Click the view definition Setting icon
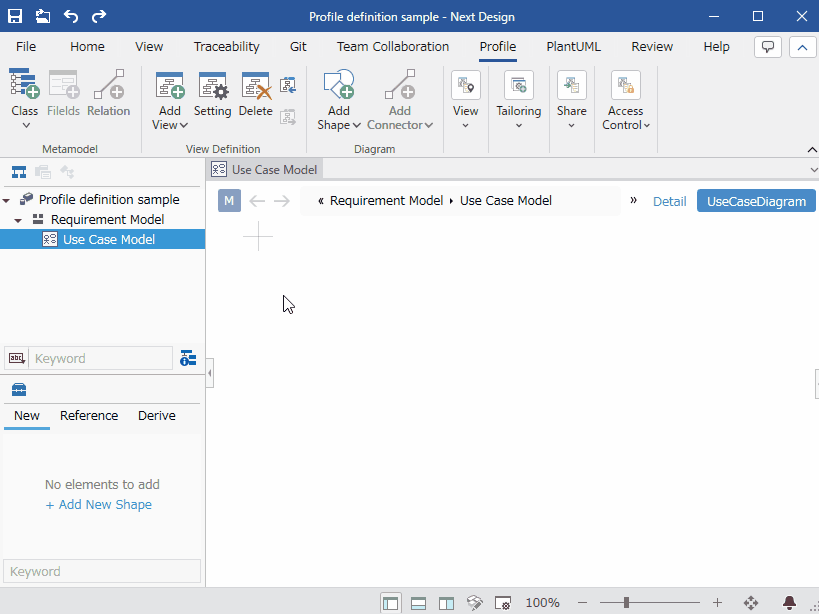The width and height of the screenshot is (819, 614). point(212,87)
